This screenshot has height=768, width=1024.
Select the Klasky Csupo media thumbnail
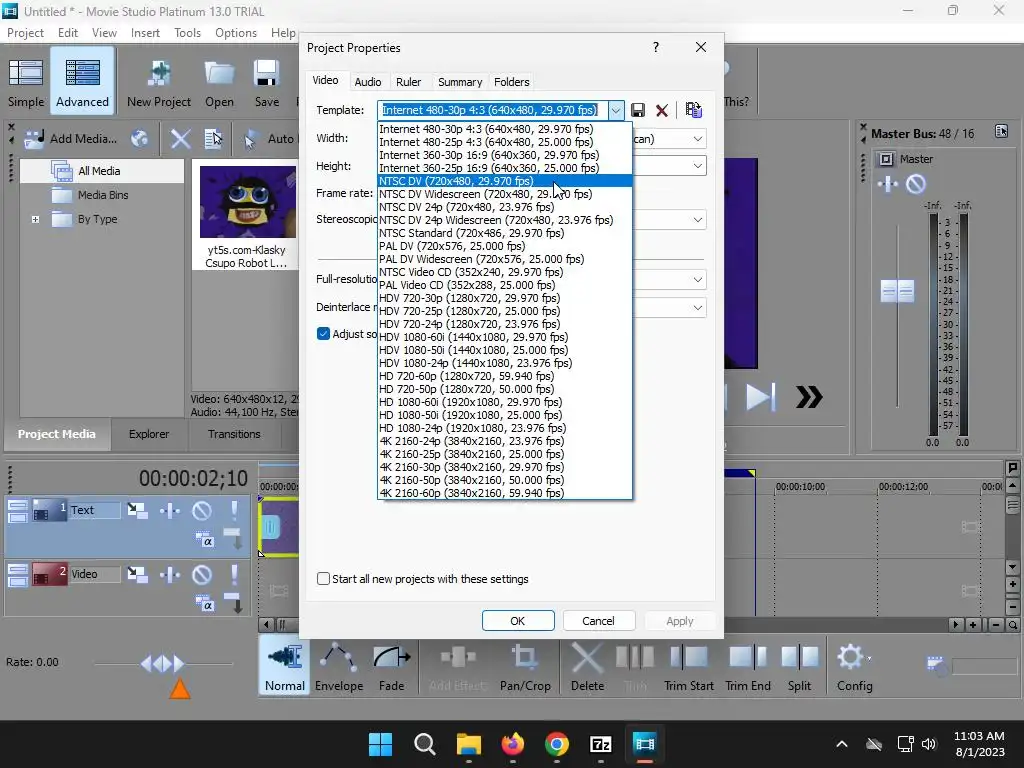click(248, 202)
